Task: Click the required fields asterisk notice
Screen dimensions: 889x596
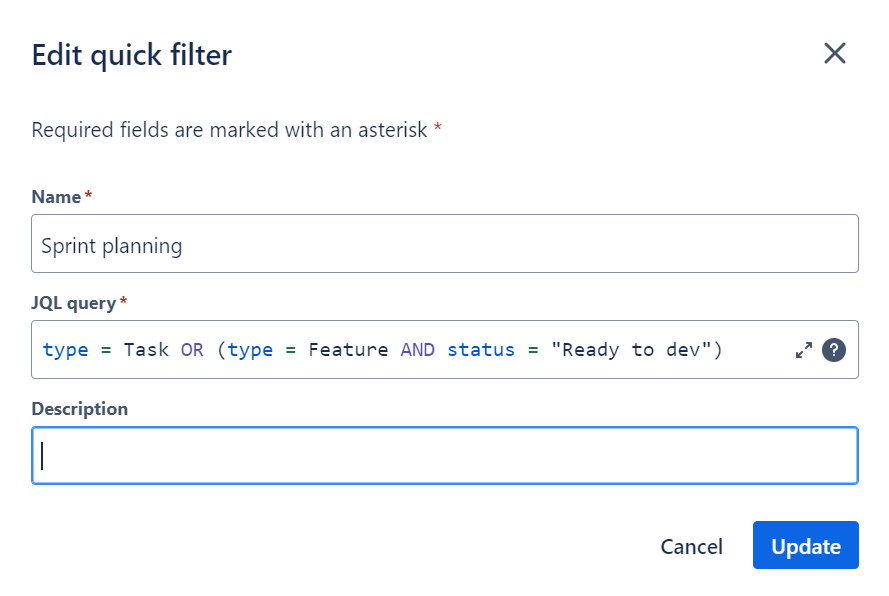Action: coord(236,130)
